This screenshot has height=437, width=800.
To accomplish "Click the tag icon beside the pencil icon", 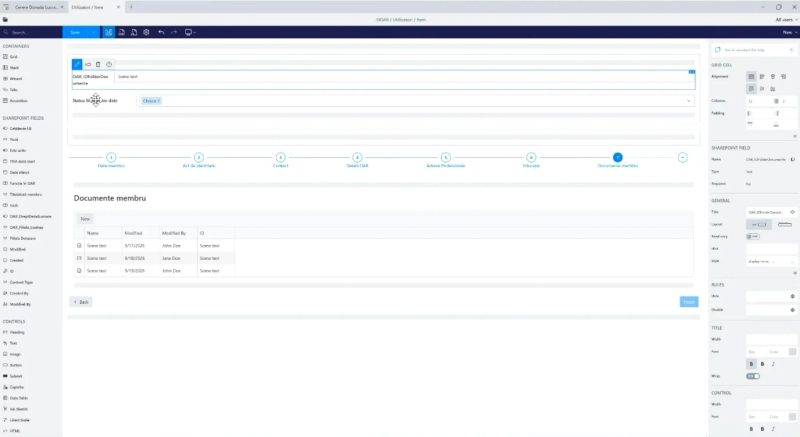I will click(88, 64).
